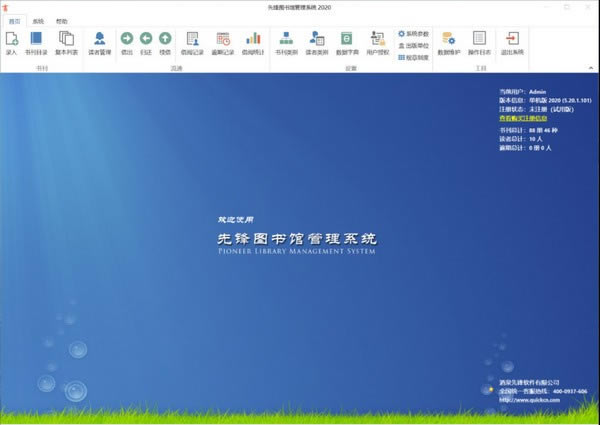The image size is (600, 425).
Task: Open 规章制度 rules item
Action: [x=413, y=57]
